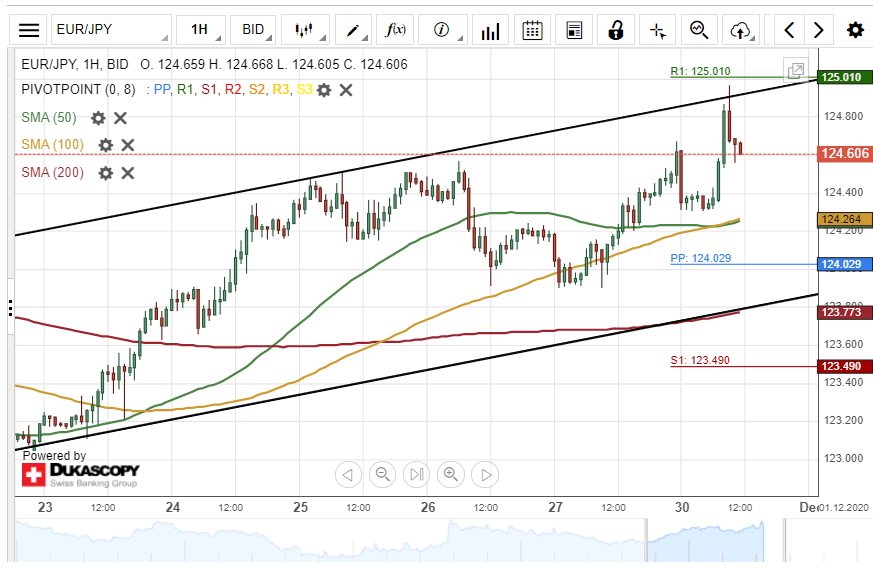Toggle the chart lock icon
This screenshot has height=569, width=873.
pyautogui.click(x=616, y=30)
